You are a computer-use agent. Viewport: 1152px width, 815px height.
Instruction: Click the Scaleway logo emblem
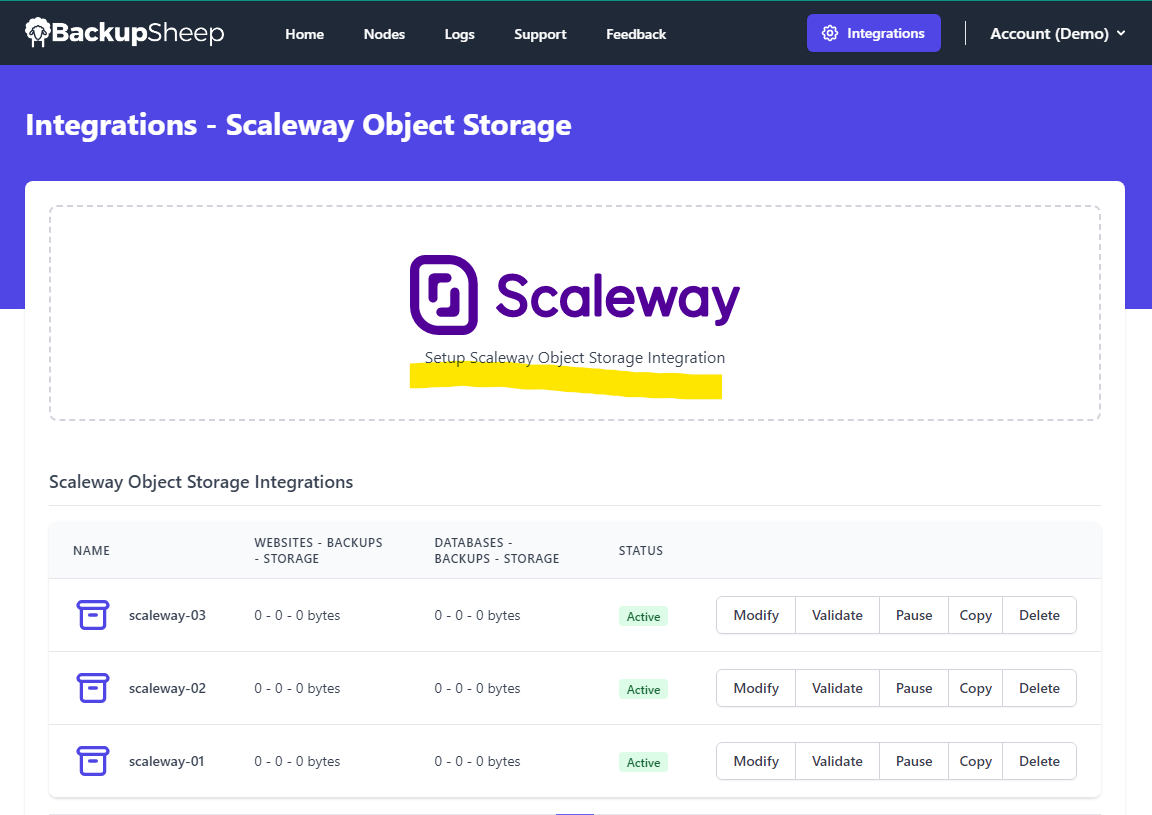[444, 295]
